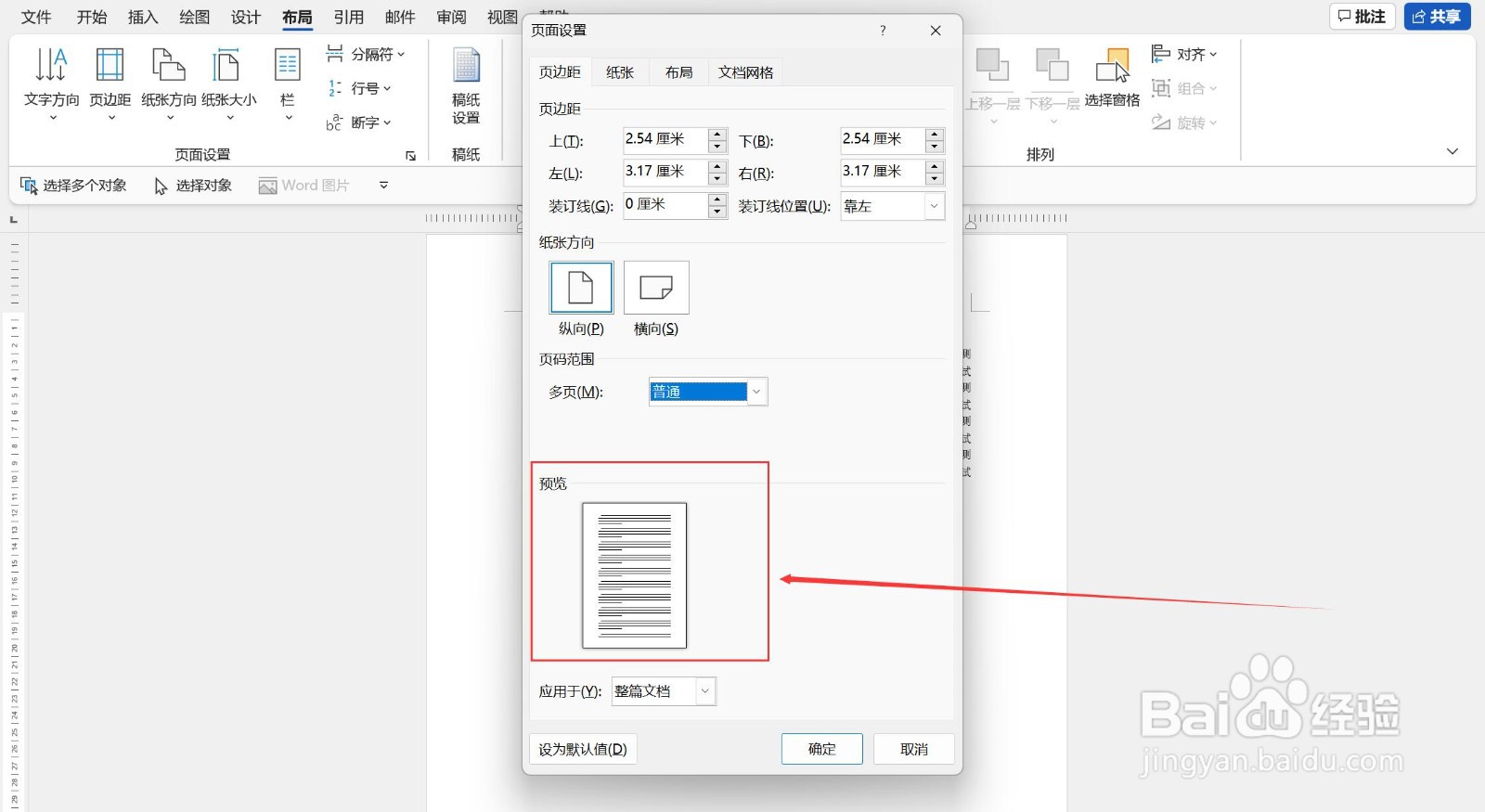The height and width of the screenshot is (812, 1485).
Task: Open the 文件 menu tab
Action: (x=36, y=17)
